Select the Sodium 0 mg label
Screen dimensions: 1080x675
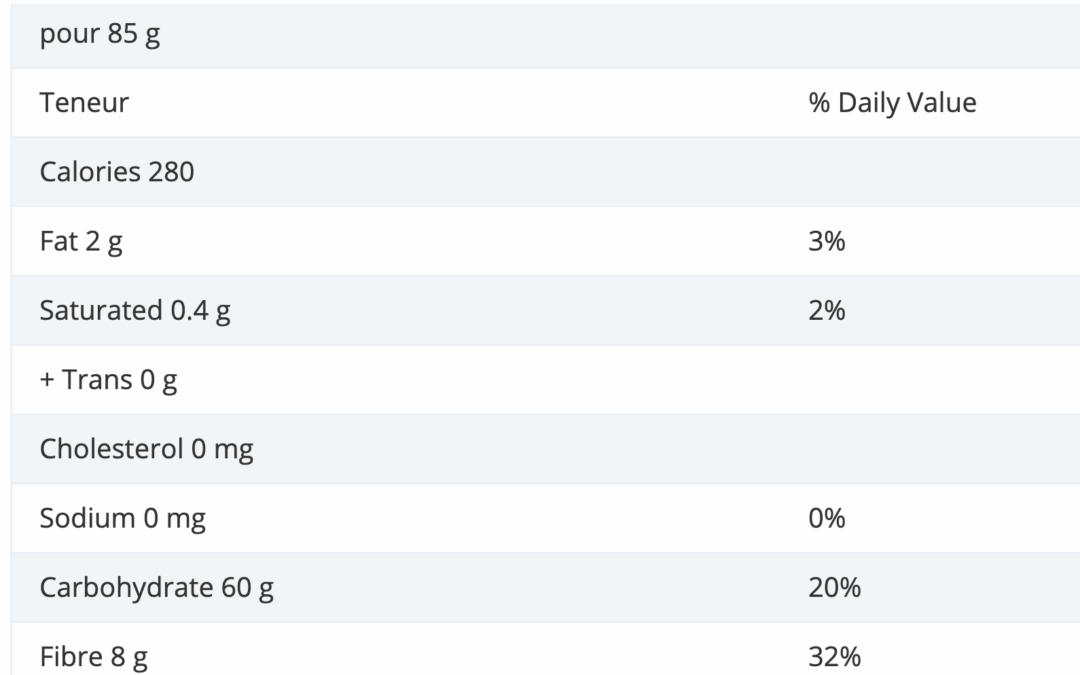click(x=122, y=519)
